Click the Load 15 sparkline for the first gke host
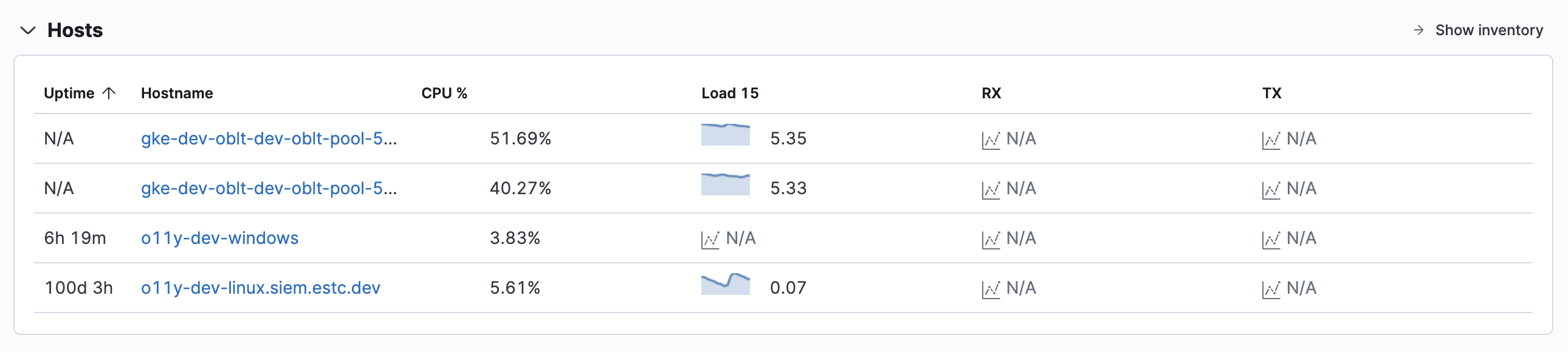 click(x=726, y=135)
